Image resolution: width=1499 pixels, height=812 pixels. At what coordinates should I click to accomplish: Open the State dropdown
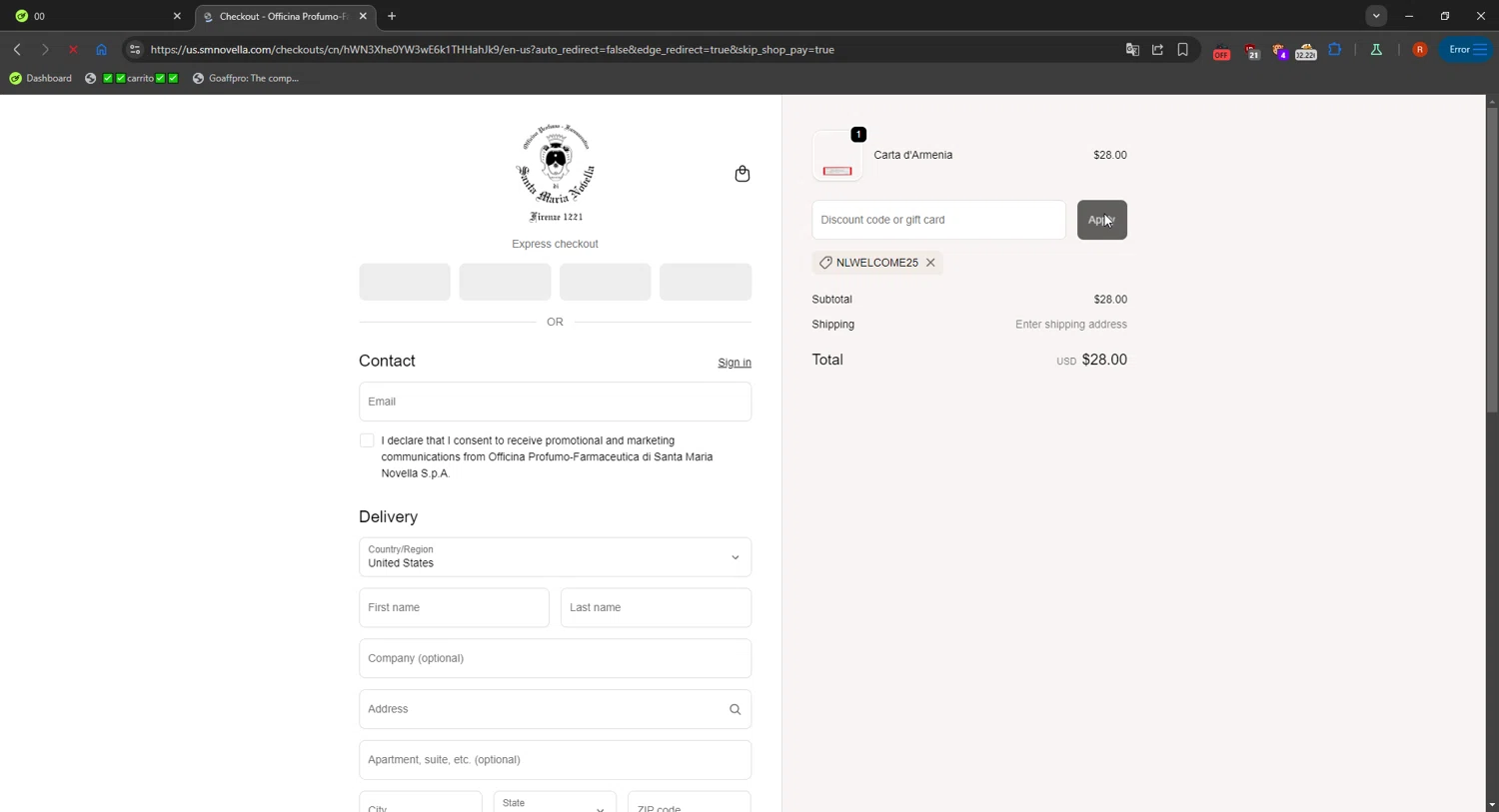(x=555, y=803)
